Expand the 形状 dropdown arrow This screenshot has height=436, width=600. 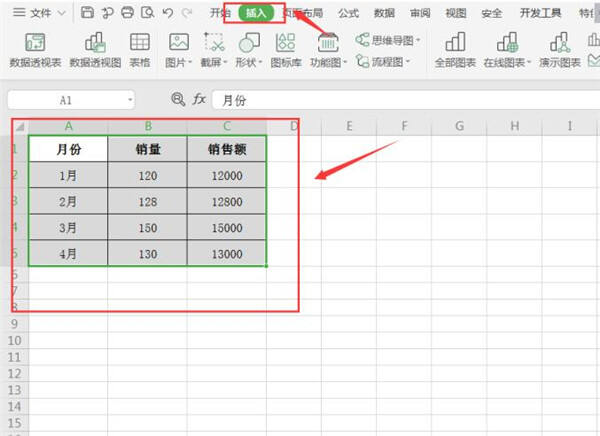click(x=261, y=62)
